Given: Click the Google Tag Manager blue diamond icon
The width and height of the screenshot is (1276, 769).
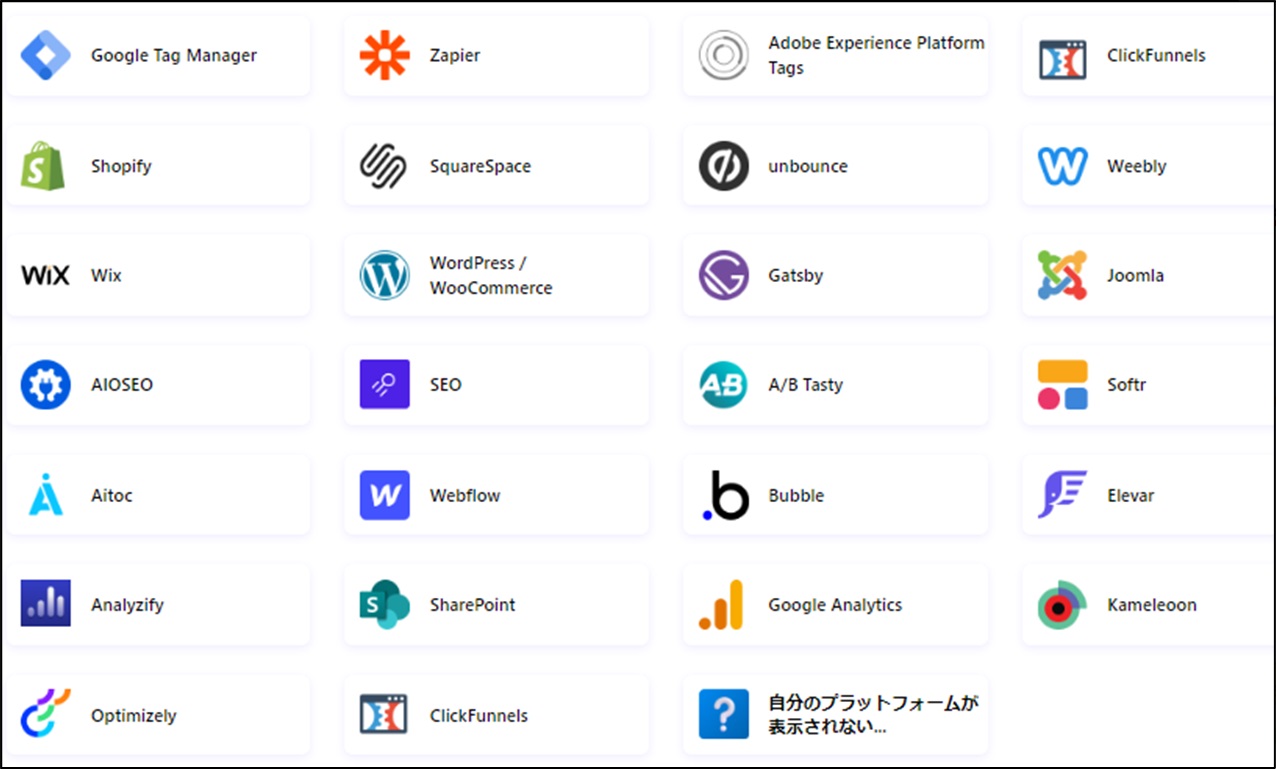Looking at the screenshot, I should [x=45, y=56].
